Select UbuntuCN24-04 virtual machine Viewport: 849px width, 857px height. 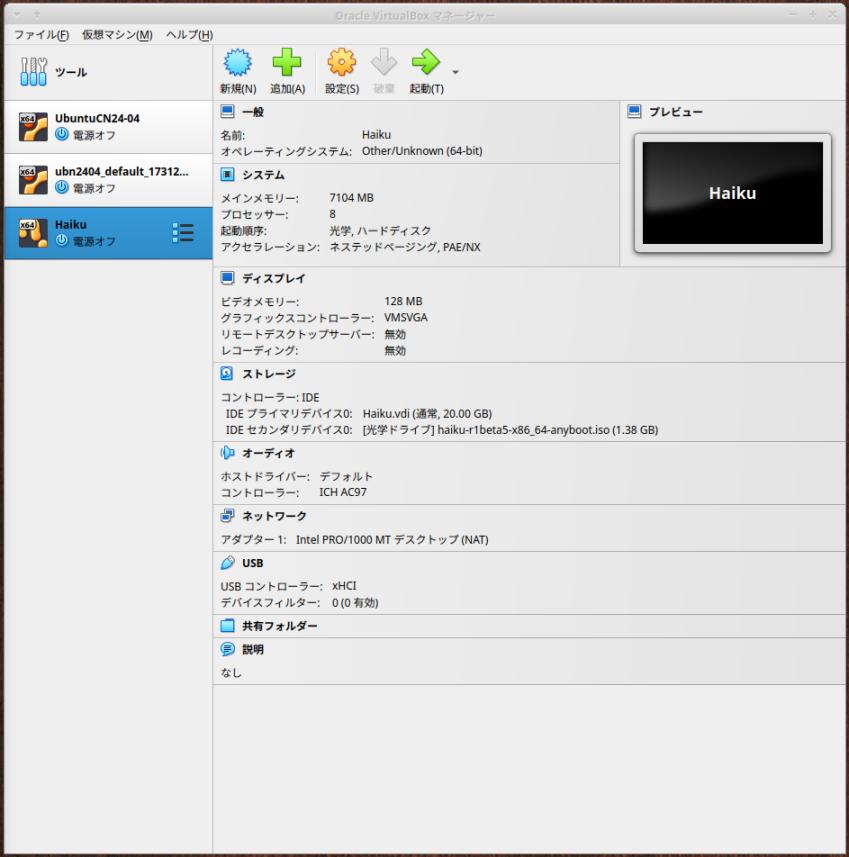coord(108,127)
